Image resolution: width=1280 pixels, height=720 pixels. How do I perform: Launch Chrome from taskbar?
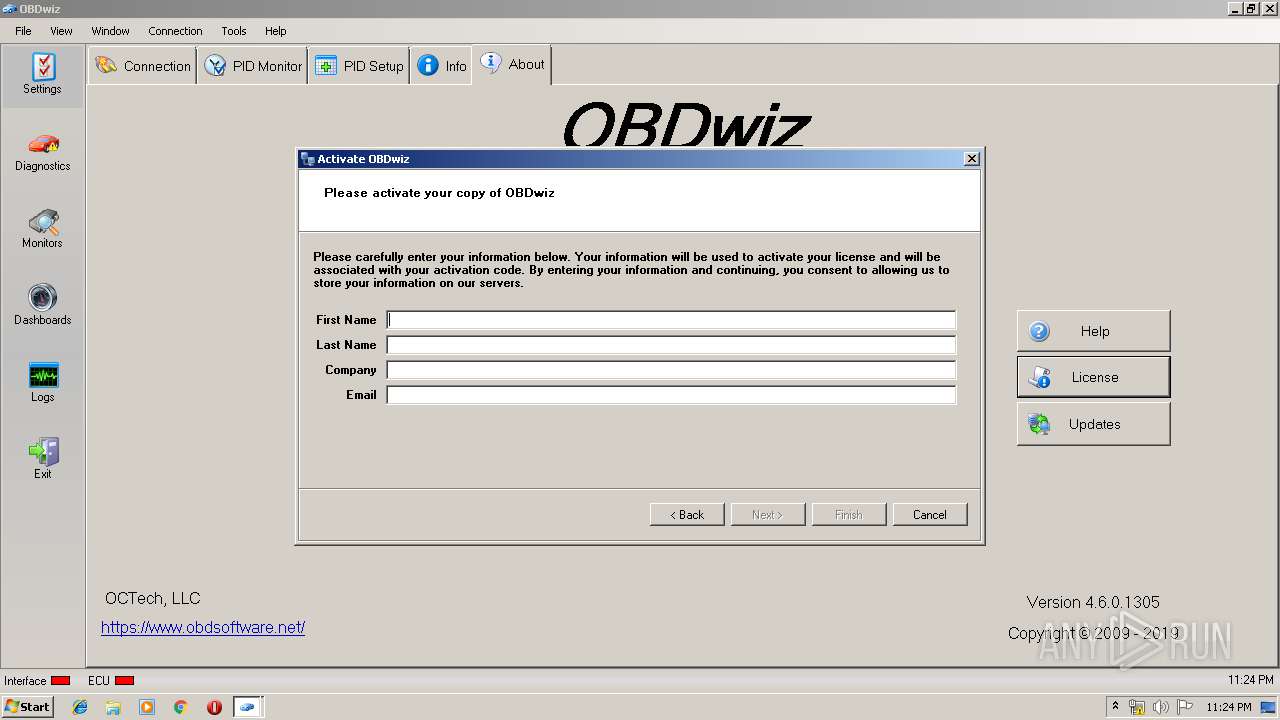coord(180,707)
